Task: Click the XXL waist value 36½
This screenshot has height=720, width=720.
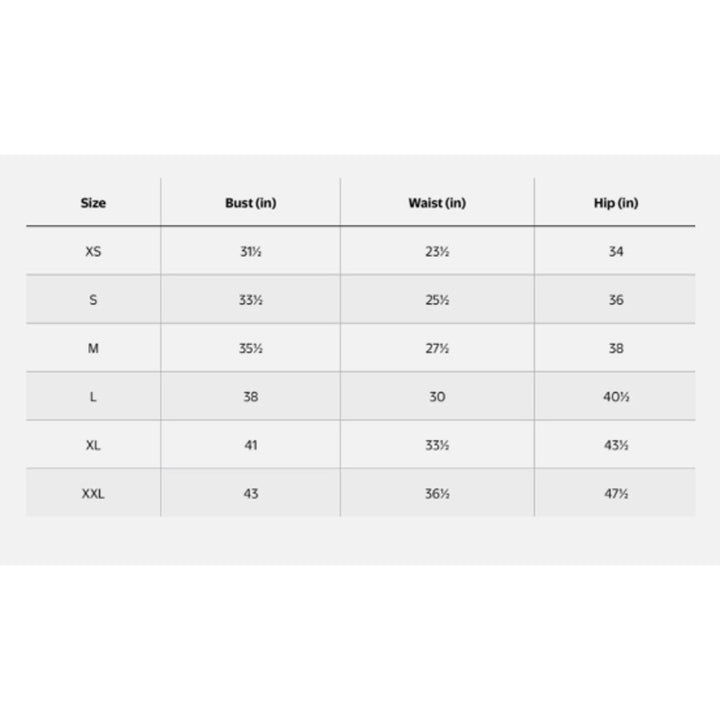Action: click(x=437, y=494)
